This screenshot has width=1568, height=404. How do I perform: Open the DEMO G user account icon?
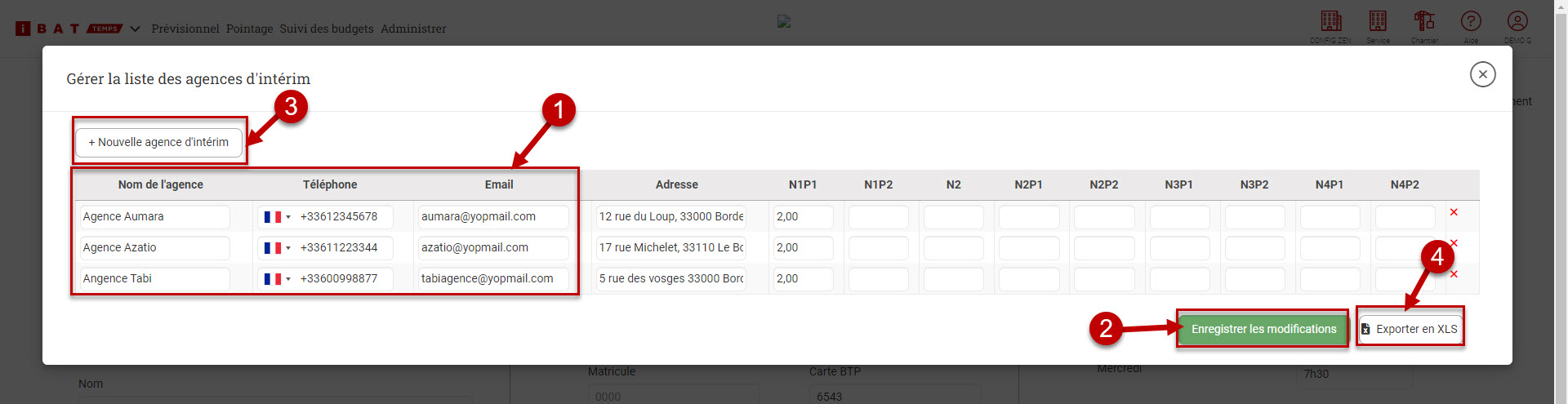pos(1517,21)
